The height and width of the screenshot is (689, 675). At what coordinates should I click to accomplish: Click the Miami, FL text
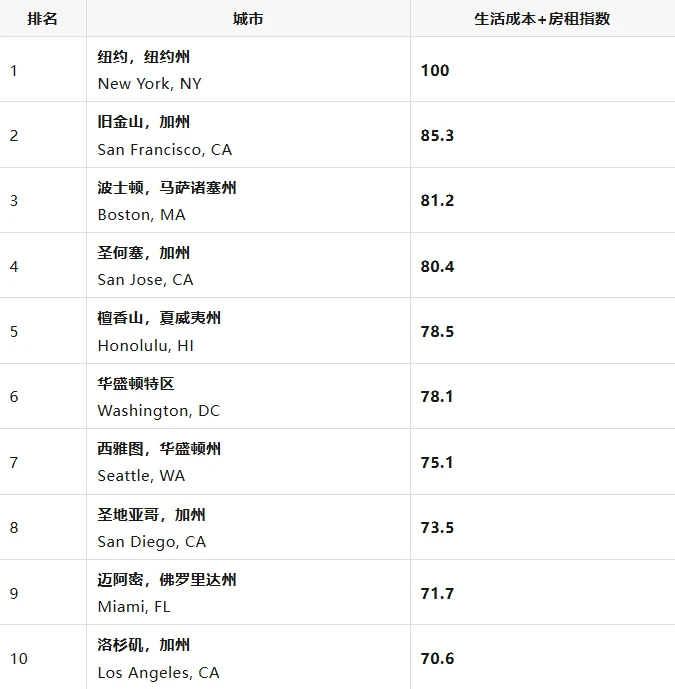(134, 607)
